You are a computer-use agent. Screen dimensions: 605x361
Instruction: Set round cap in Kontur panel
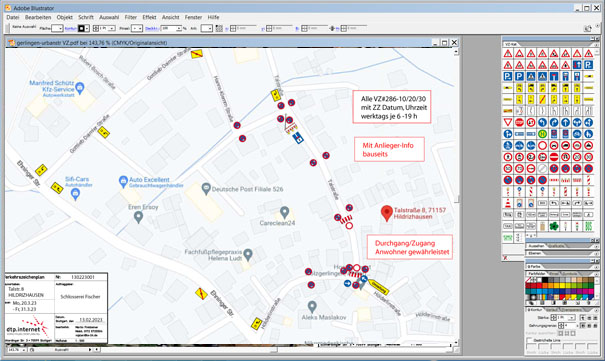pos(589,318)
